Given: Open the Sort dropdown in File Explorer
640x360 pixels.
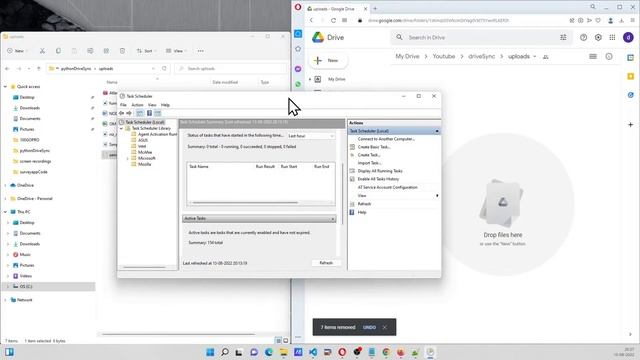Looking at the screenshot, I should pos(146,51).
